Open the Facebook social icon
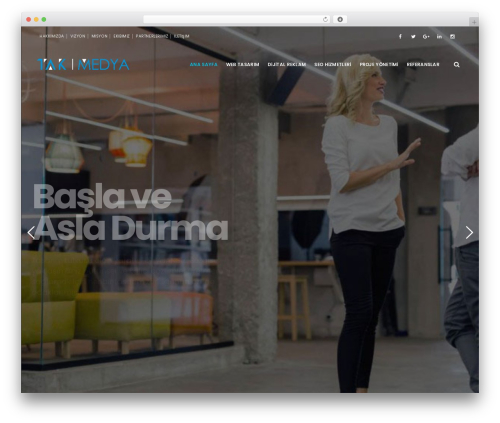 click(400, 36)
